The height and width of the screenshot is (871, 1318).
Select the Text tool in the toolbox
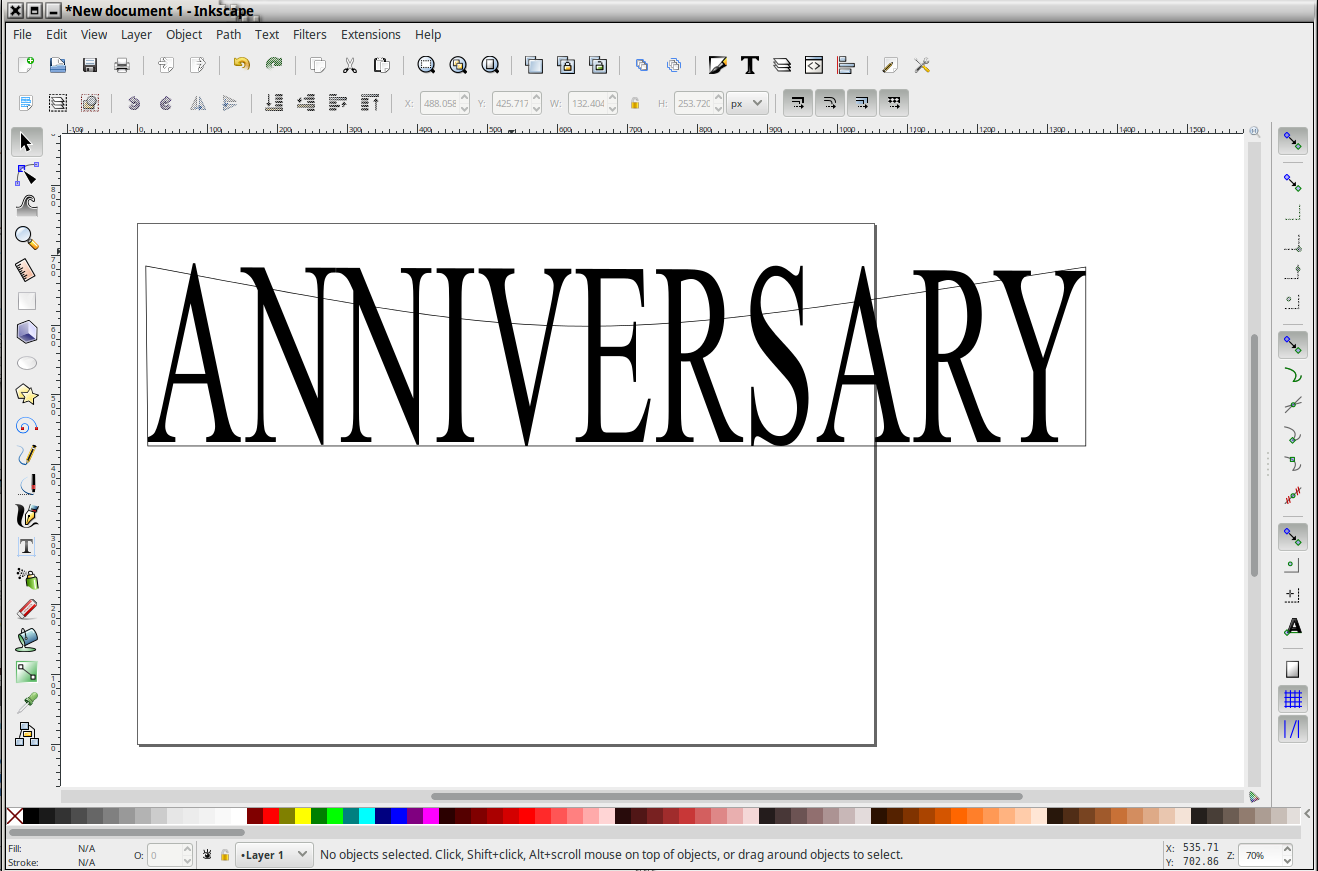coord(27,546)
